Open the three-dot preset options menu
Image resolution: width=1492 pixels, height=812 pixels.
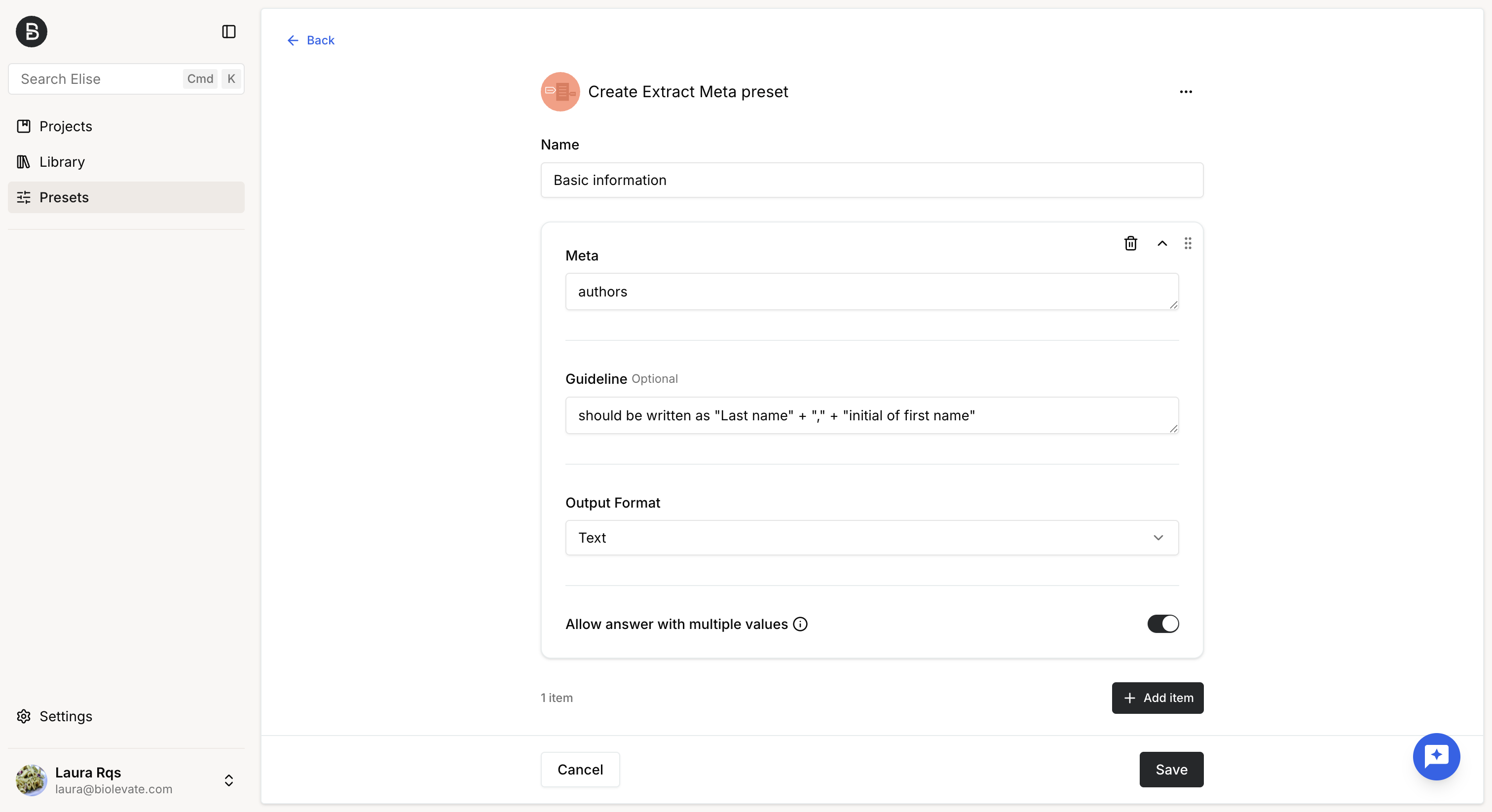pos(1186,91)
